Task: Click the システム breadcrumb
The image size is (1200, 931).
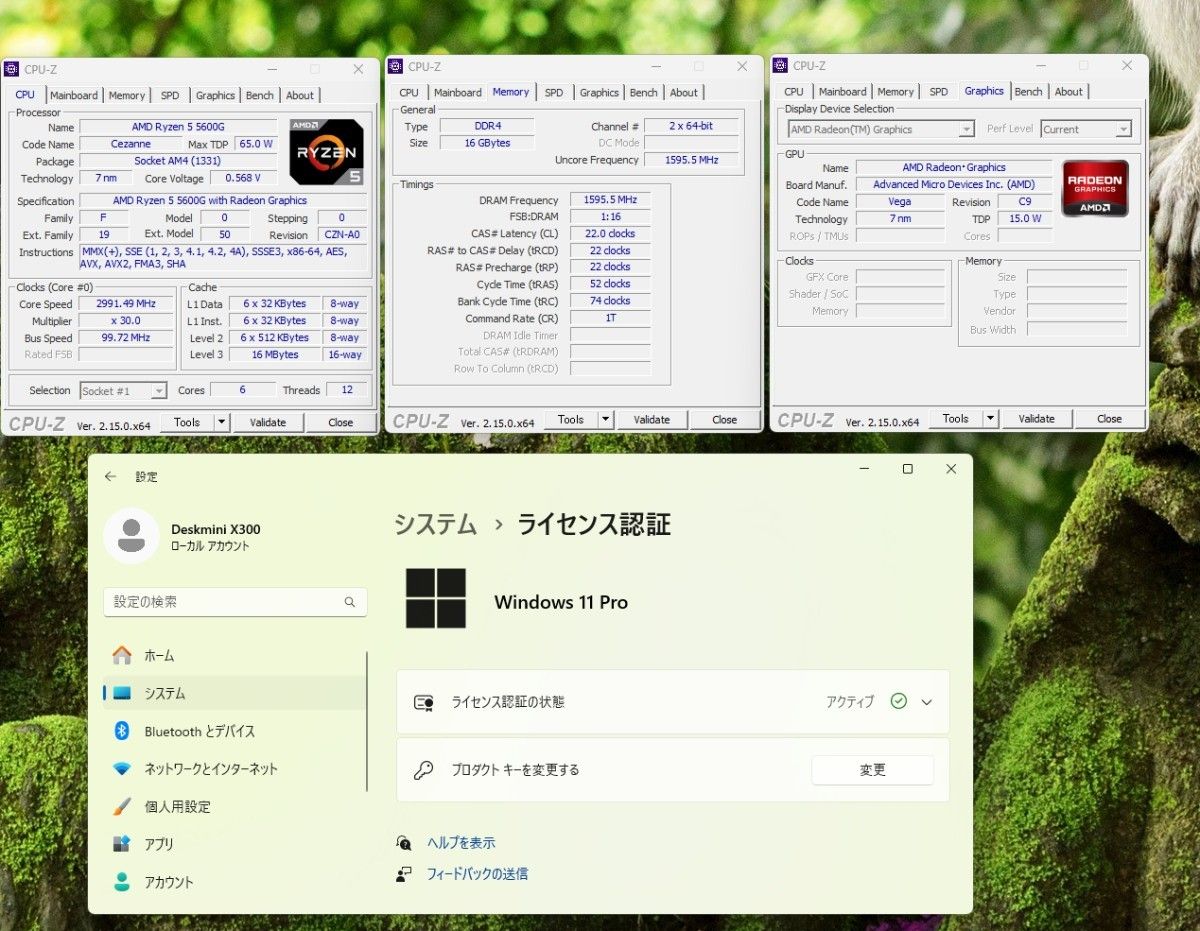Action: (435, 525)
